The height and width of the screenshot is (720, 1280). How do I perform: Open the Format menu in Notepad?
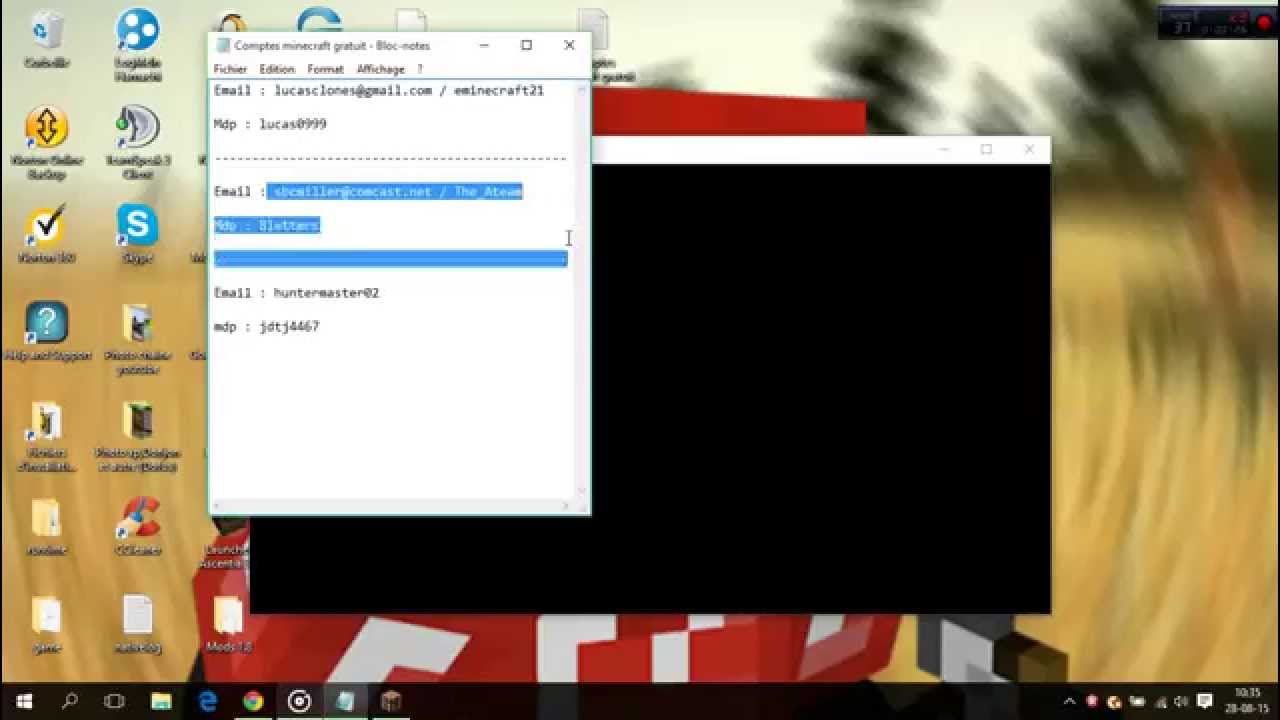pos(325,69)
